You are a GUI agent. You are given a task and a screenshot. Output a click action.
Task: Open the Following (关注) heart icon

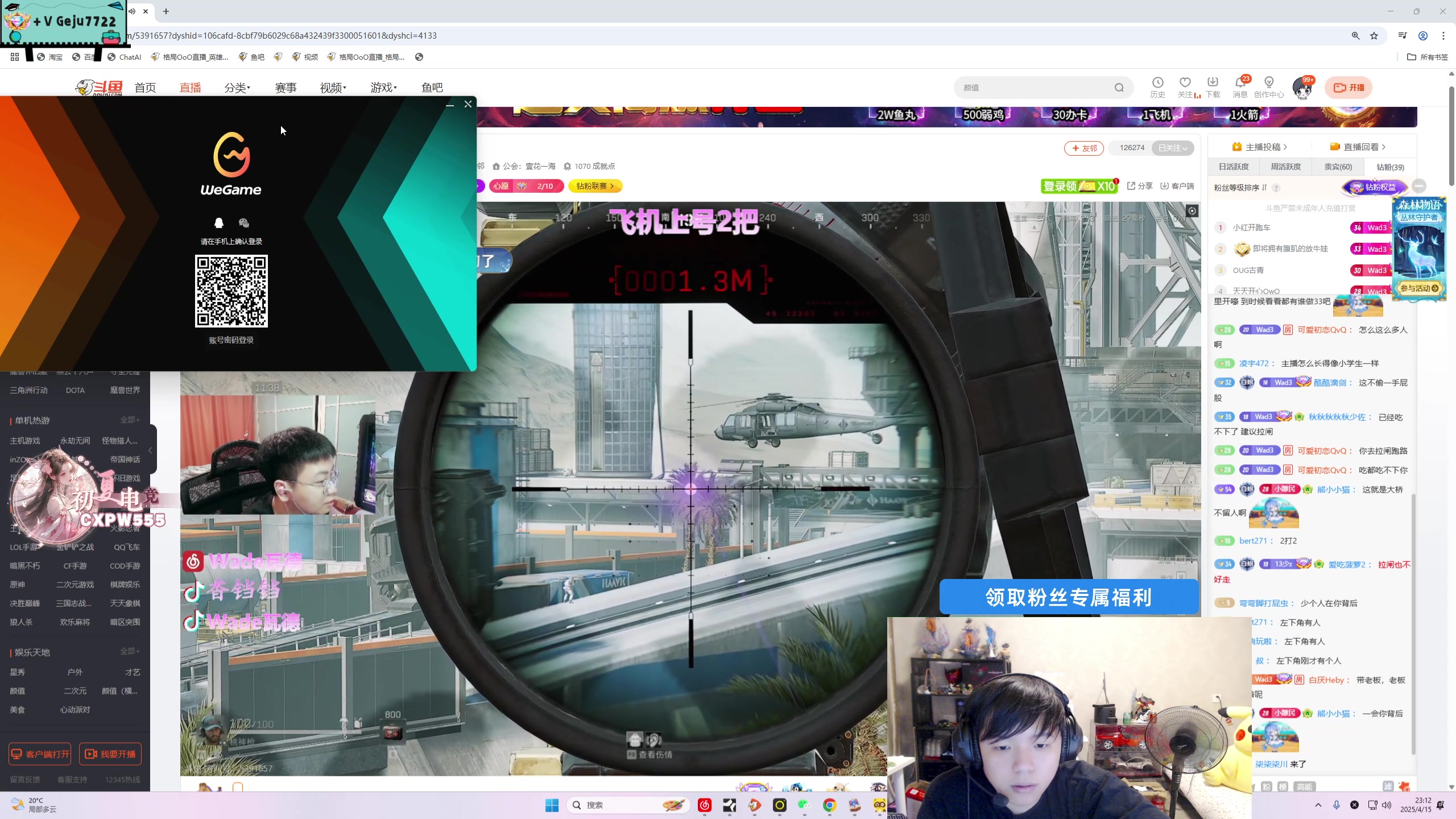[1185, 87]
